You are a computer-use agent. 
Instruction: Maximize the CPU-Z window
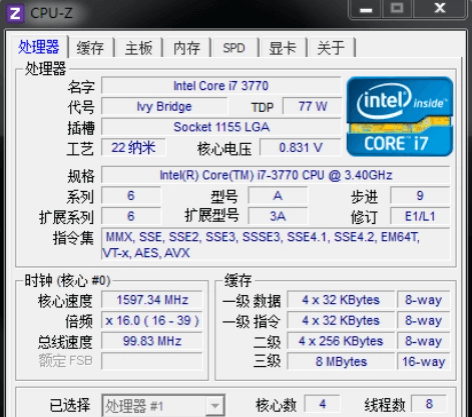click(x=397, y=9)
